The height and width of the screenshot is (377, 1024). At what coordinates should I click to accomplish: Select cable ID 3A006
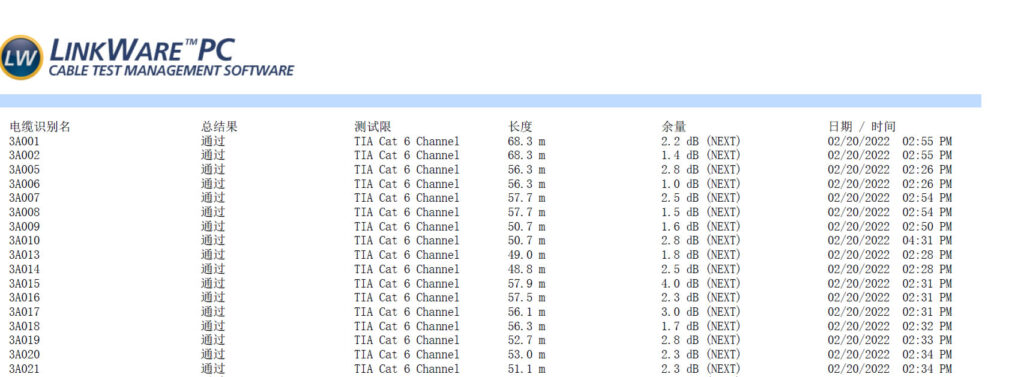[24, 184]
